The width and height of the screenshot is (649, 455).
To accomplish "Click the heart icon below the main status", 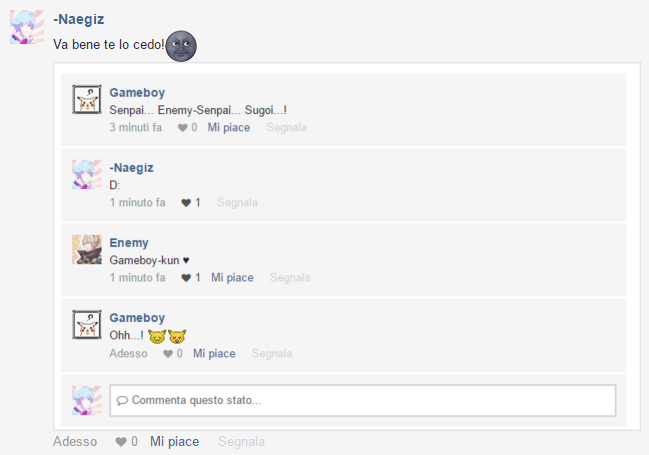I will tap(121, 442).
